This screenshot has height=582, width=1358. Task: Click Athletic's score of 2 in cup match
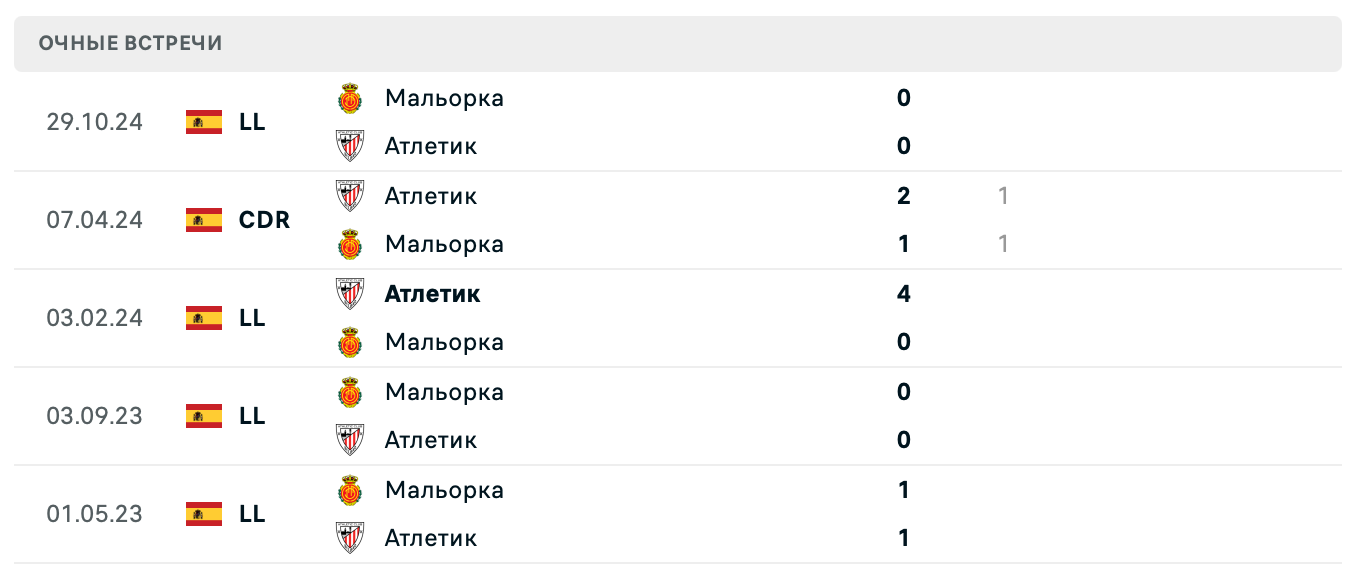coord(903,196)
